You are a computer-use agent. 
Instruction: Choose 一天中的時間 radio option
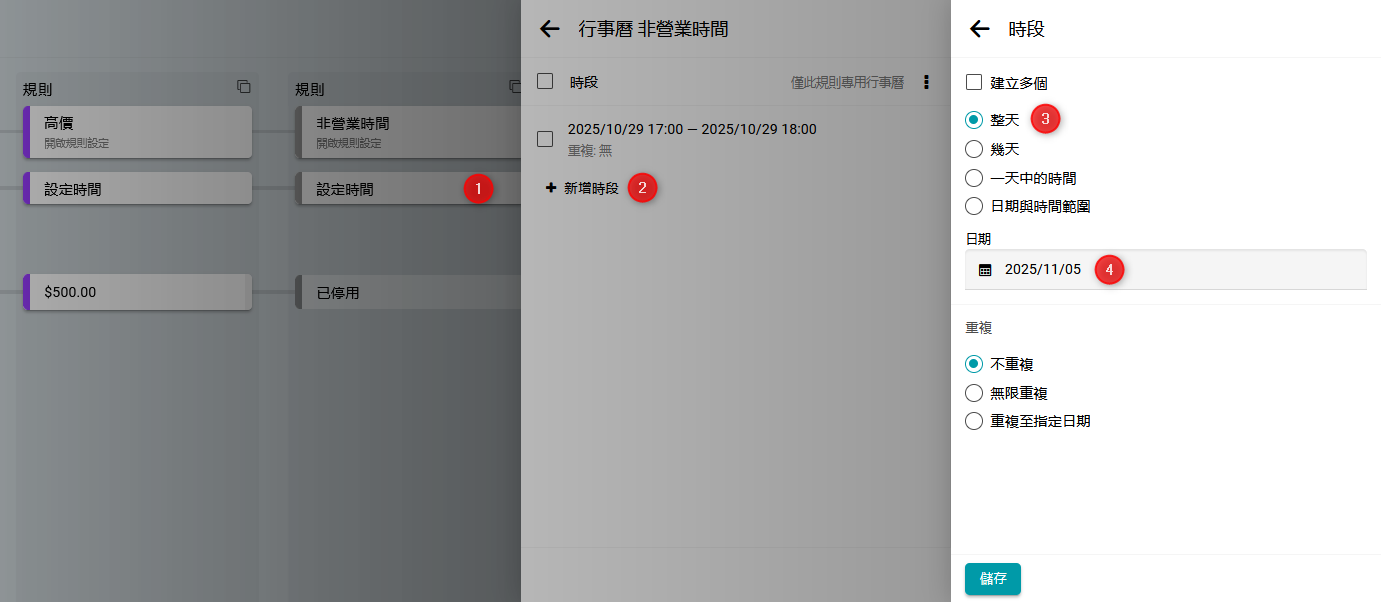(x=974, y=178)
